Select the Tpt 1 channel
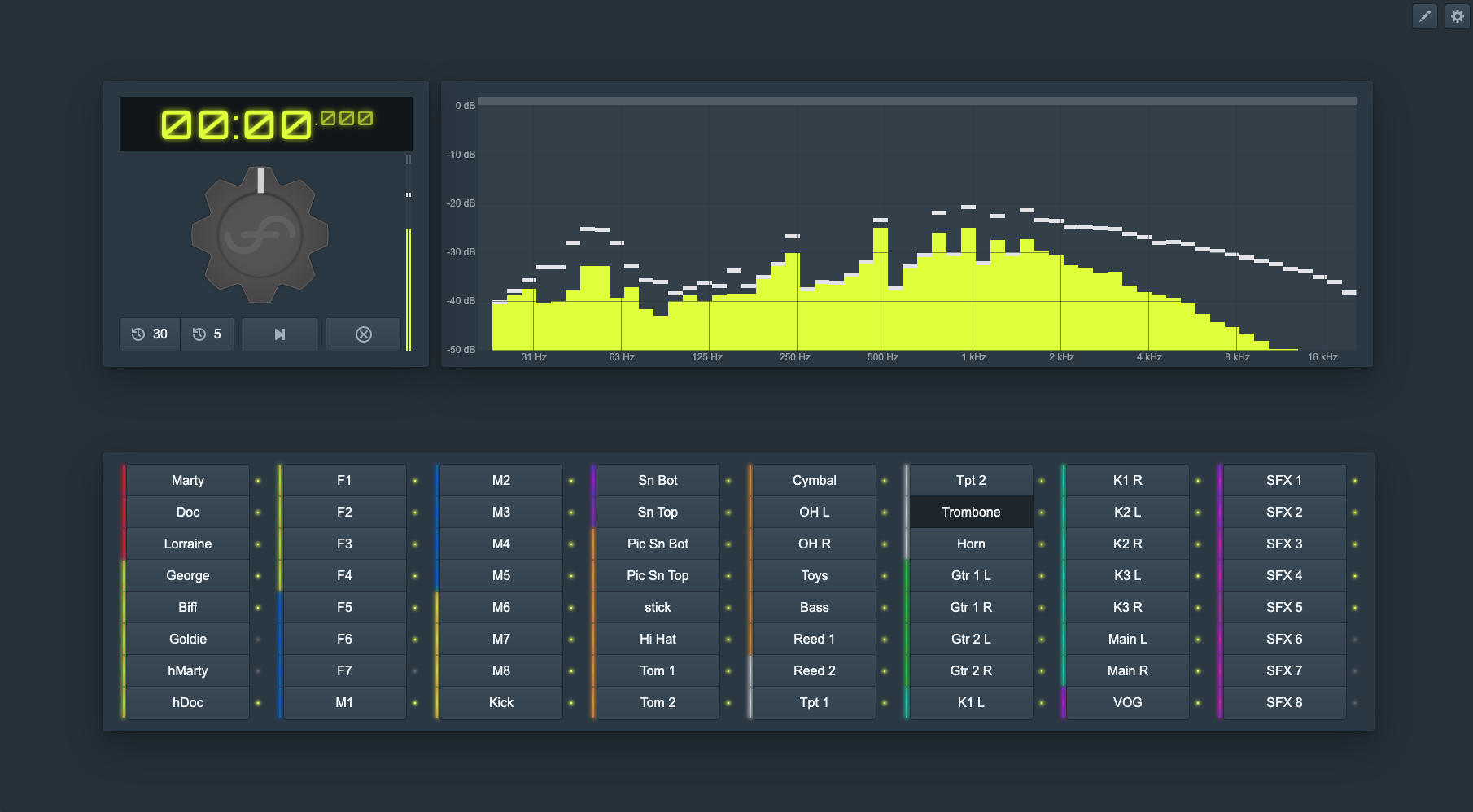1473x812 pixels. tap(815, 702)
